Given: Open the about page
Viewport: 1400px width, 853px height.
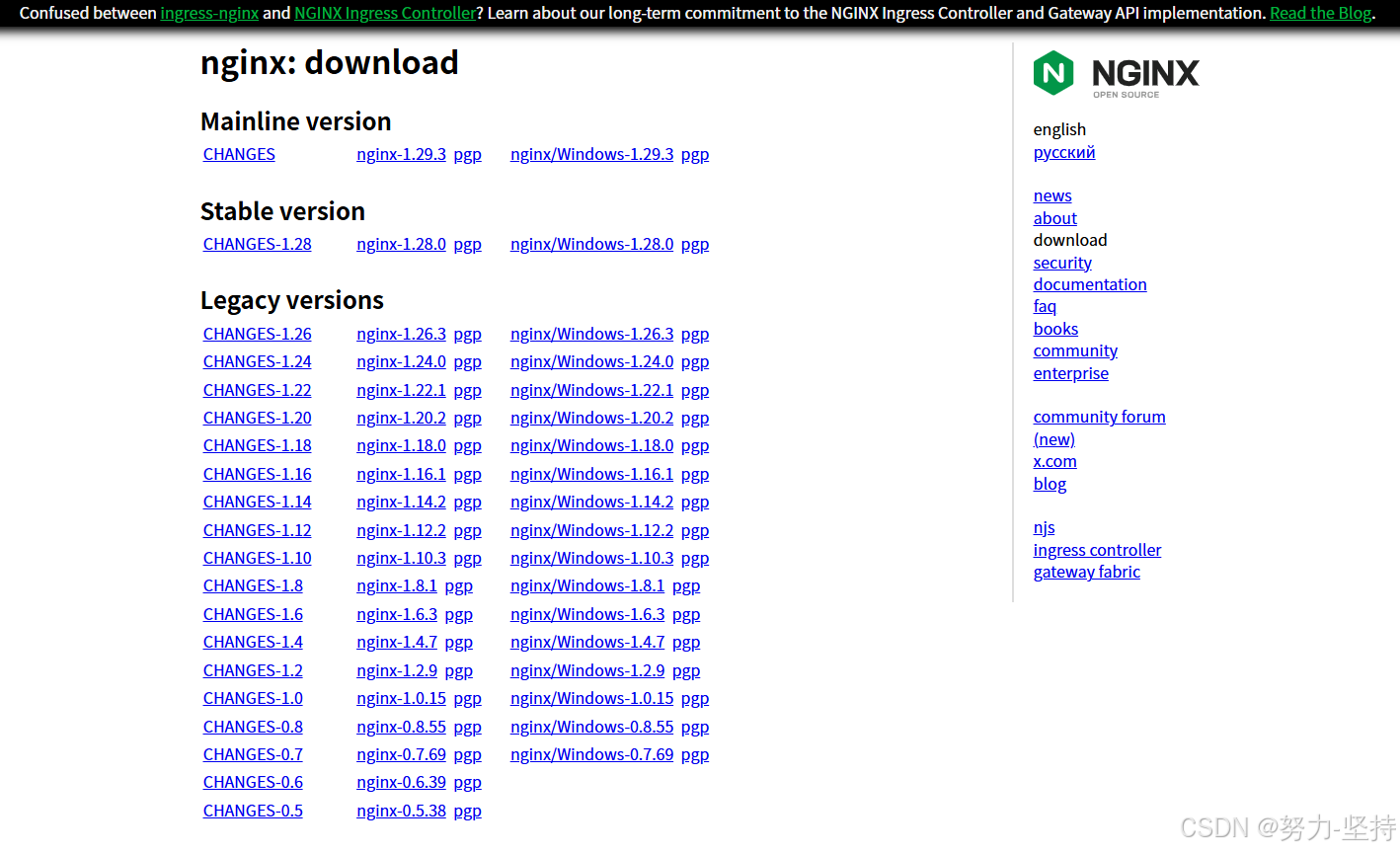Looking at the screenshot, I should pyautogui.click(x=1055, y=218).
